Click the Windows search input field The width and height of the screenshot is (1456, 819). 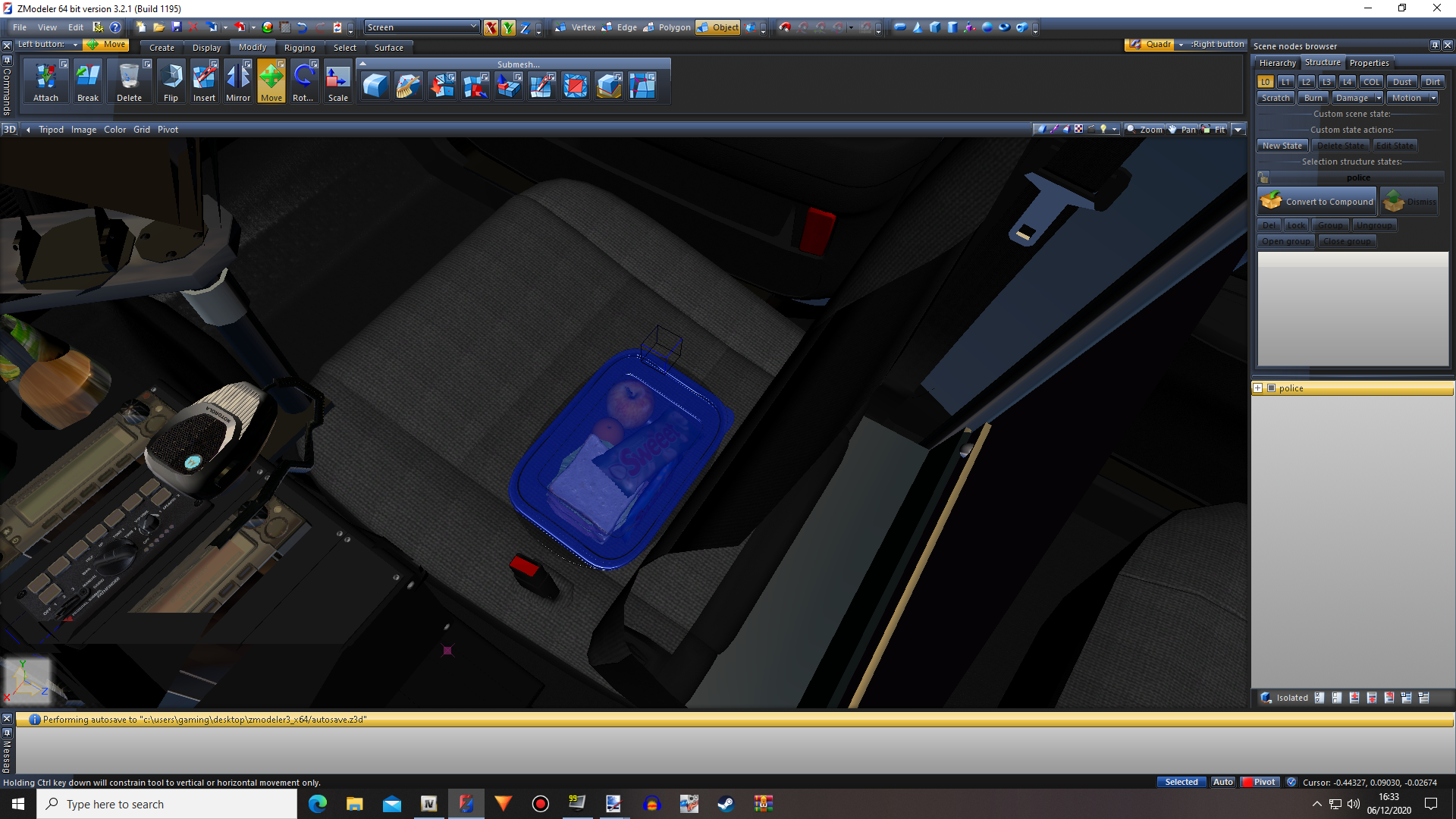[x=167, y=804]
